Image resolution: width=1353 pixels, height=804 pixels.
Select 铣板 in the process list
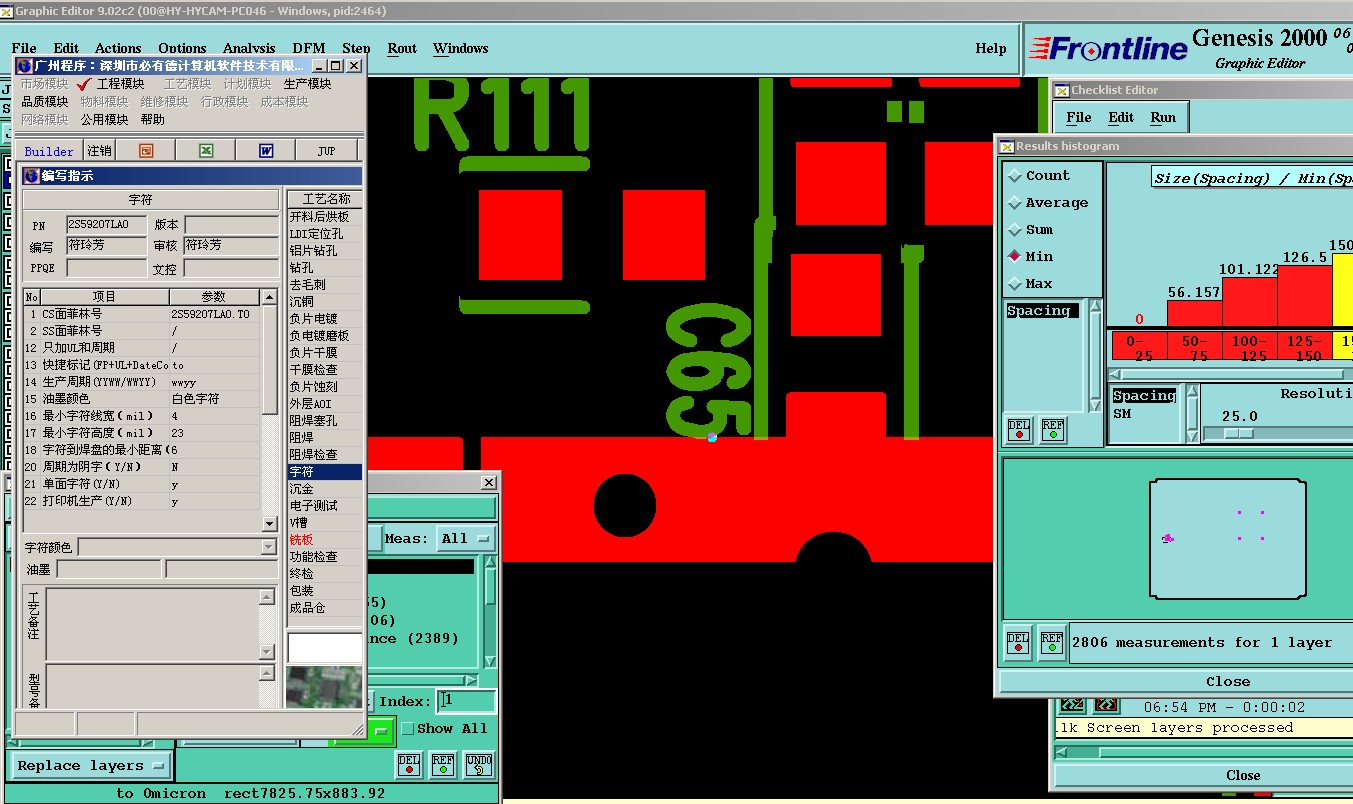(x=325, y=539)
